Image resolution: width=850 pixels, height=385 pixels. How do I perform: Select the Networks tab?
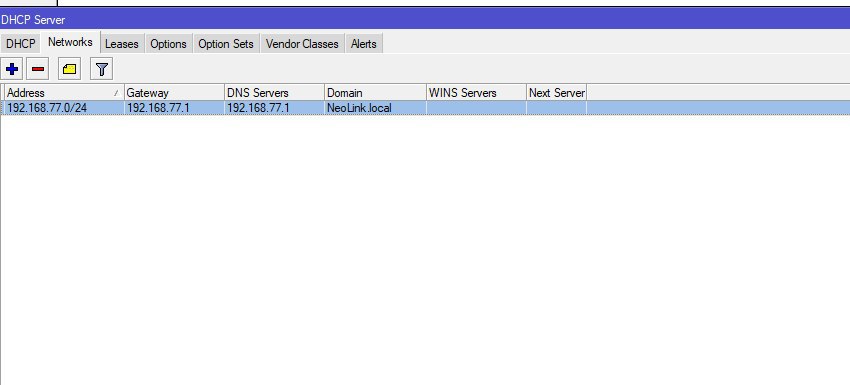click(70, 42)
